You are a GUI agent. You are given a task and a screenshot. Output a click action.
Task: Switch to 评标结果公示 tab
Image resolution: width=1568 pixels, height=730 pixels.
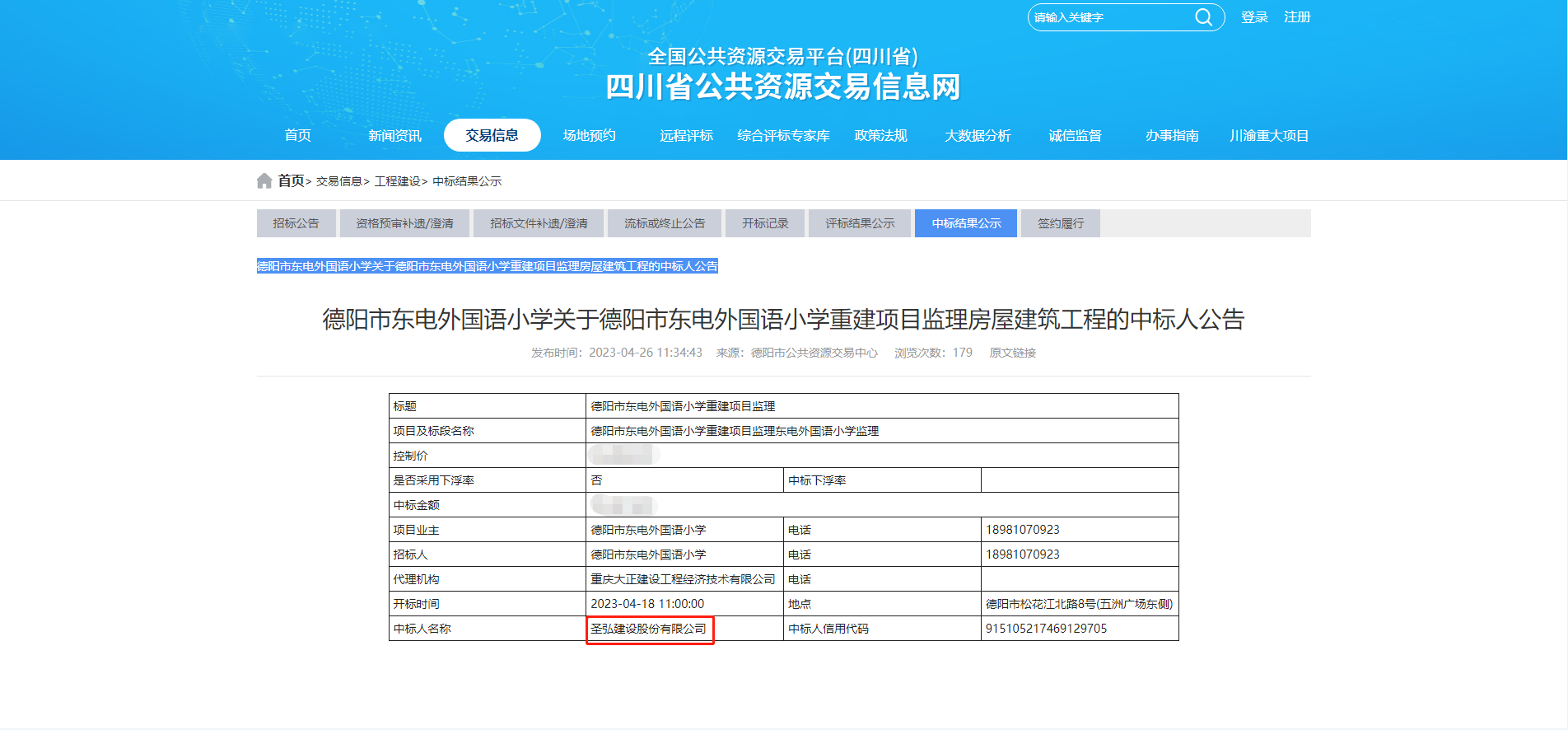pos(860,223)
